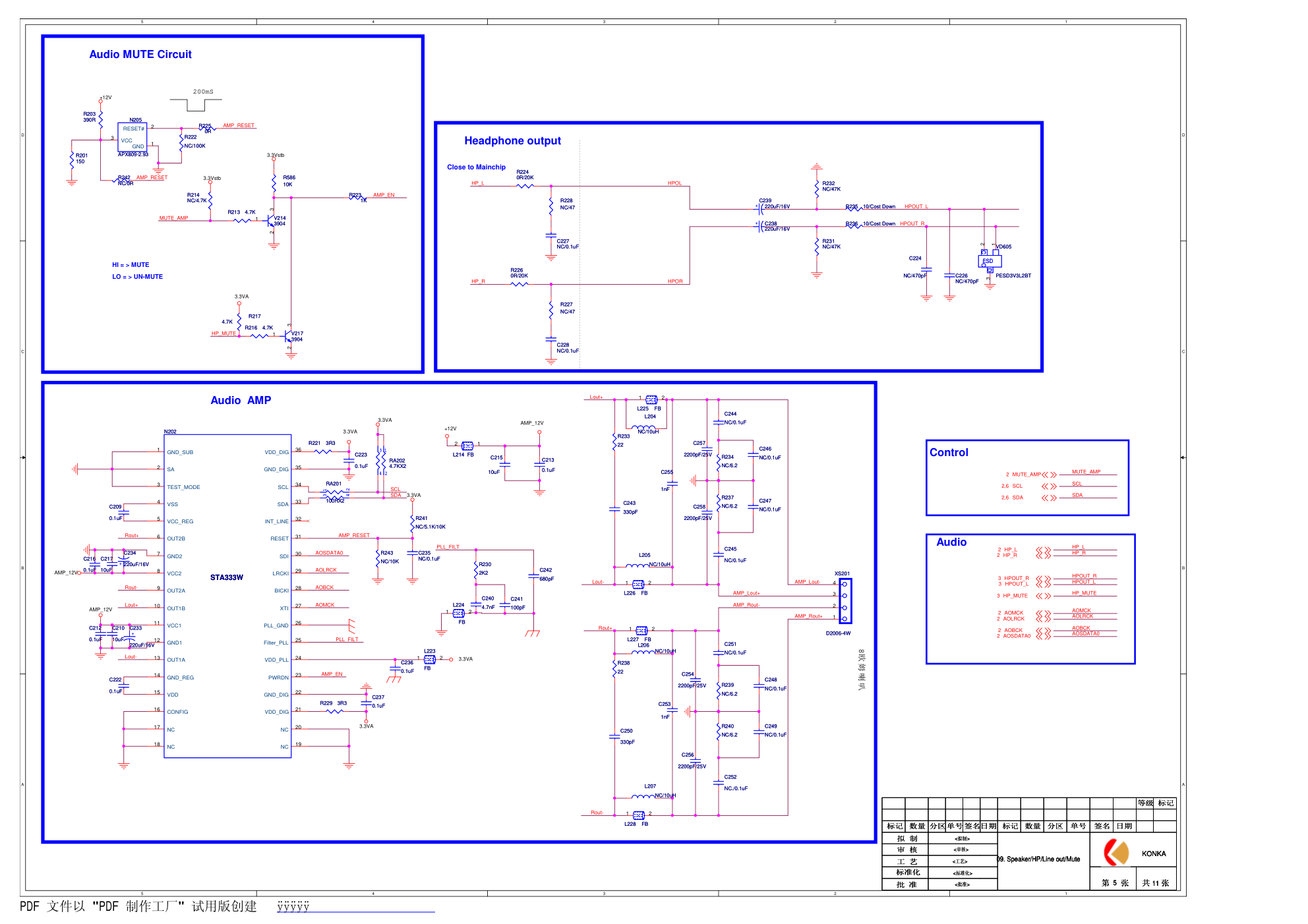Click the N205 APX809-2.93 reset chip

click(x=133, y=137)
